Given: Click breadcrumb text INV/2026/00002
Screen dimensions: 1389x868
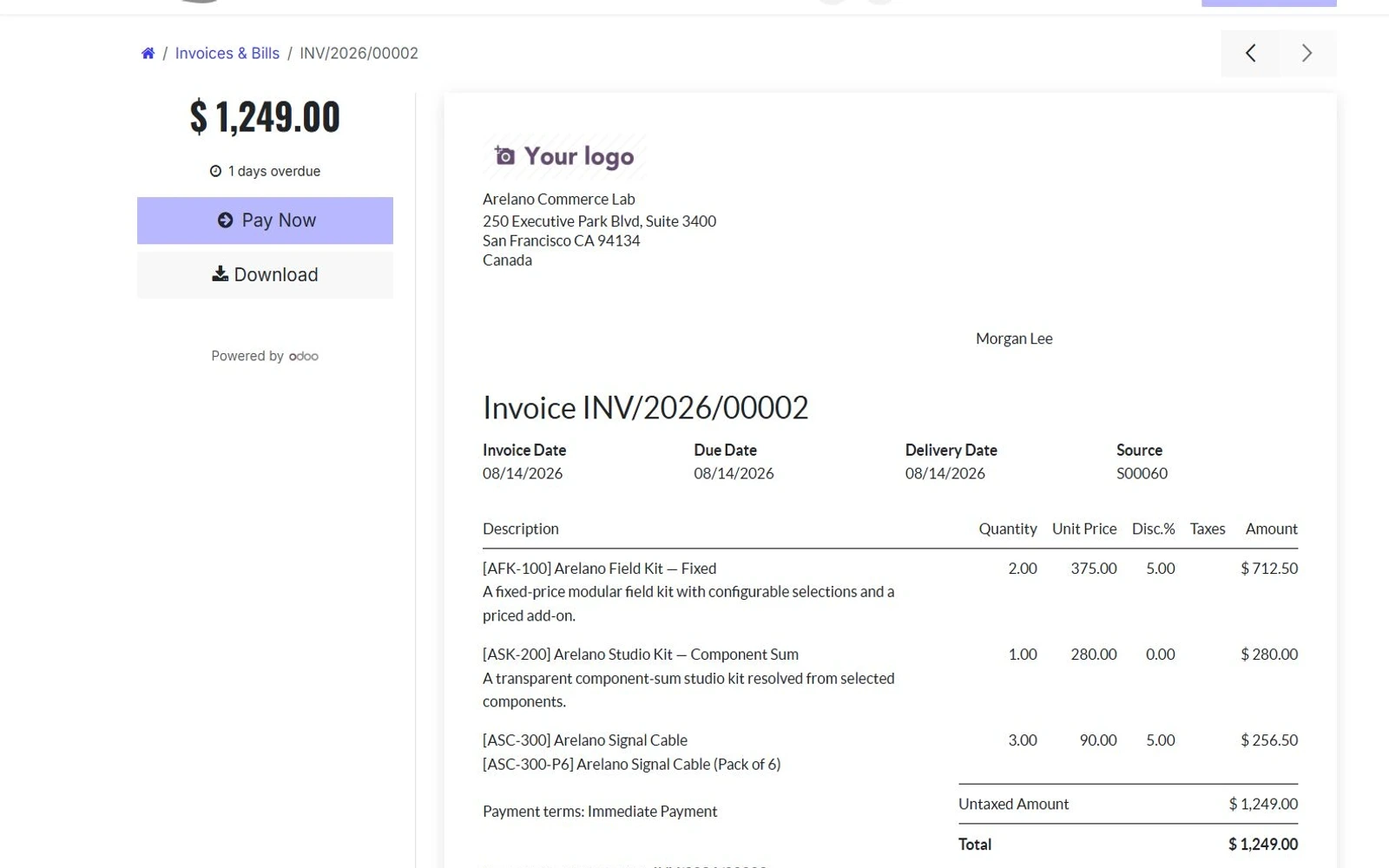Looking at the screenshot, I should [359, 53].
